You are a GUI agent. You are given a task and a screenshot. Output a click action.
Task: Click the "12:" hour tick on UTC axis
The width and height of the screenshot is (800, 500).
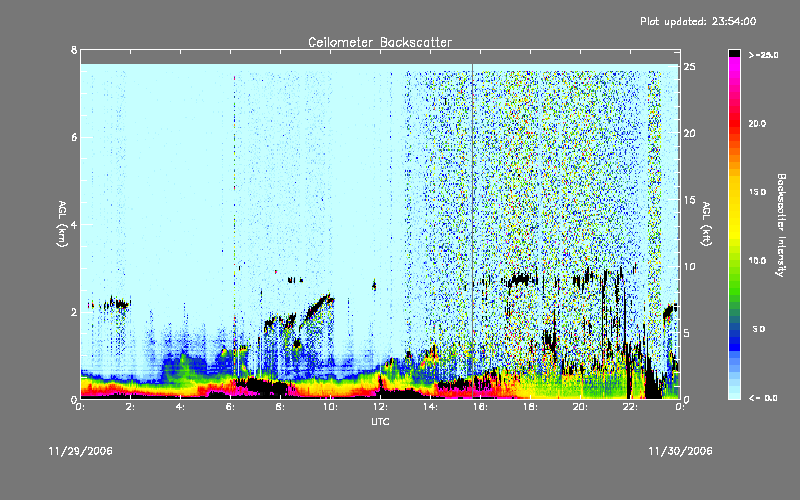click(x=380, y=407)
